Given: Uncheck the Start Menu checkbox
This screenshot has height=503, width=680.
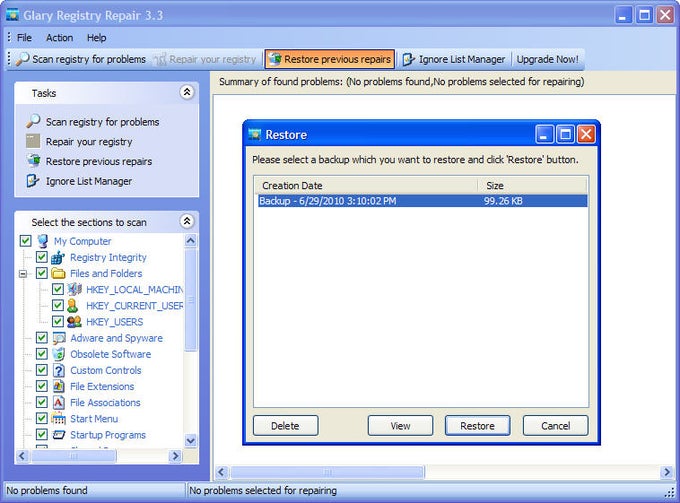Looking at the screenshot, I should [42, 418].
